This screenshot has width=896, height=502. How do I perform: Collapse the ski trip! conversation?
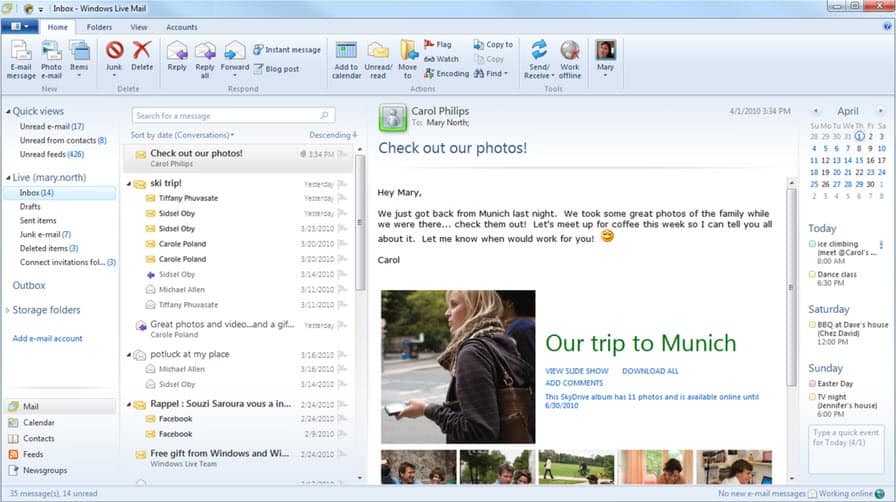tap(129, 184)
